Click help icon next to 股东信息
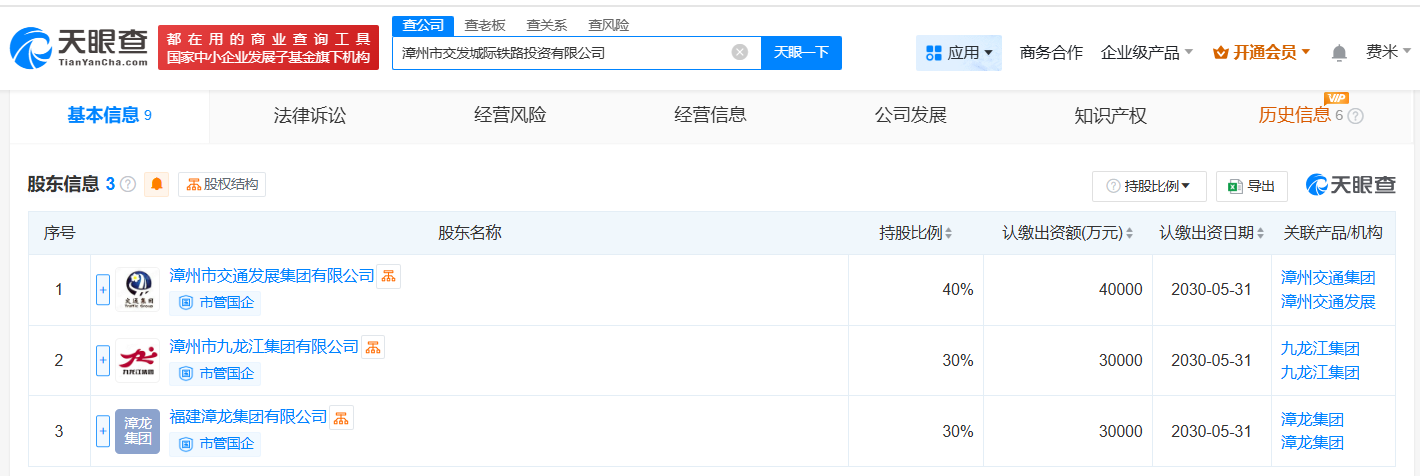Viewport: 1420px width, 476px height. point(128,184)
